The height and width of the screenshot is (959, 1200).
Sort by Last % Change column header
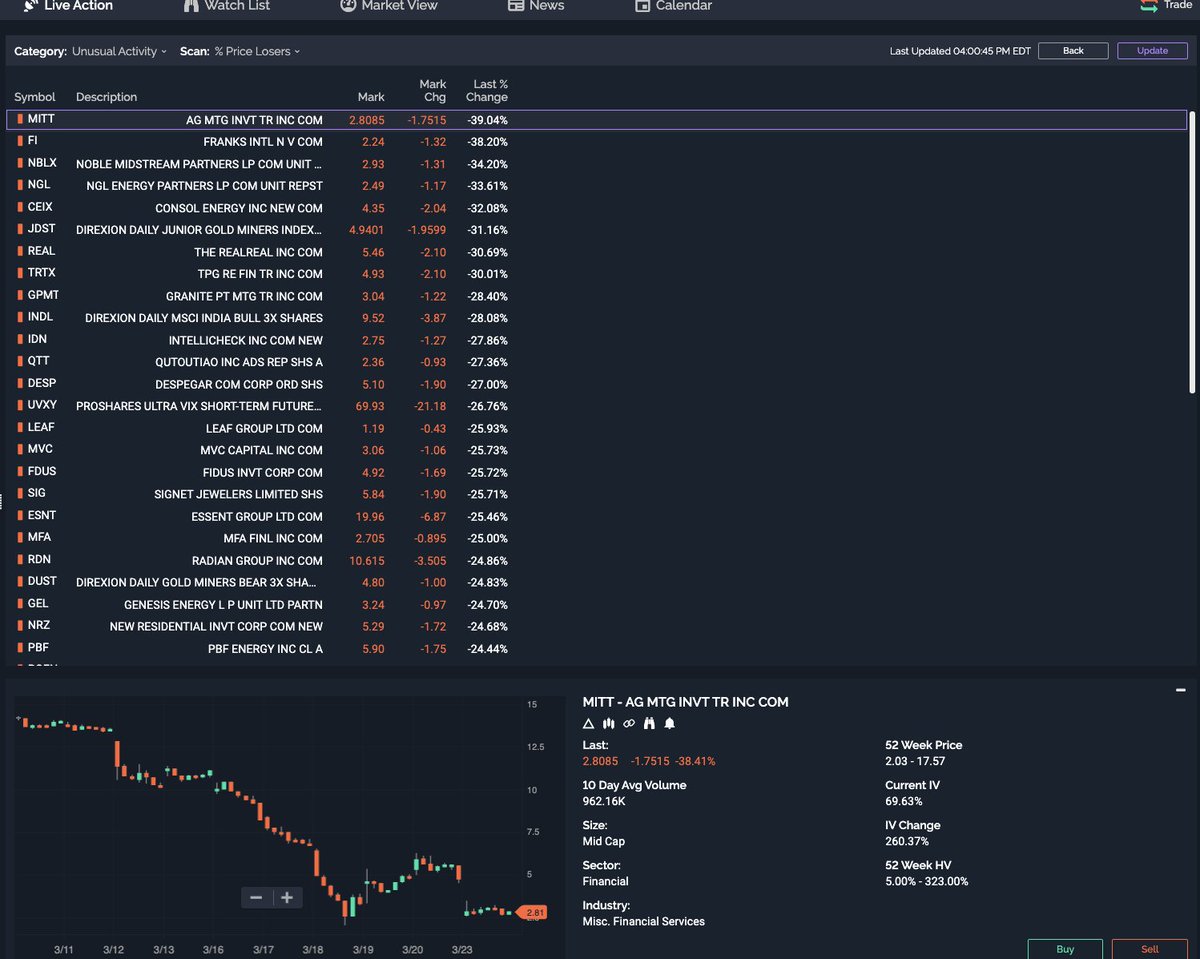click(x=487, y=91)
